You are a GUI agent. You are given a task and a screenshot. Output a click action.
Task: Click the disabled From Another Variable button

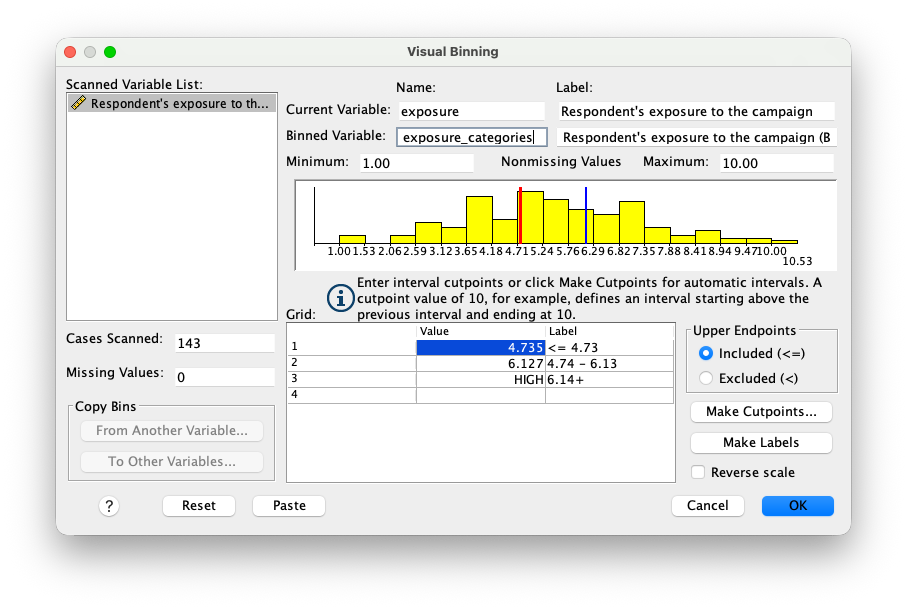(x=172, y=431)
